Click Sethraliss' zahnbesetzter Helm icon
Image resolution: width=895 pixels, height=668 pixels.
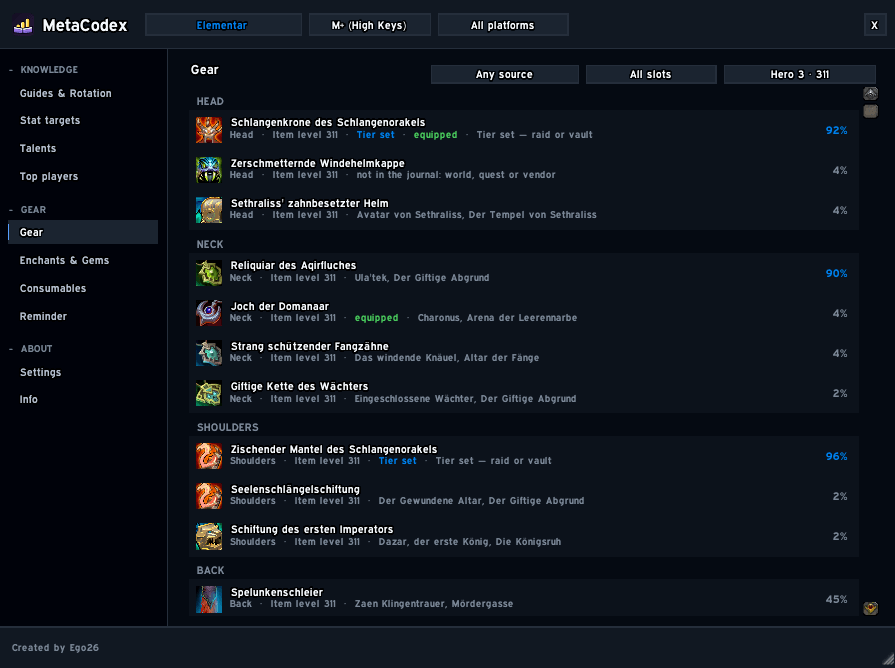pos(209,210)
